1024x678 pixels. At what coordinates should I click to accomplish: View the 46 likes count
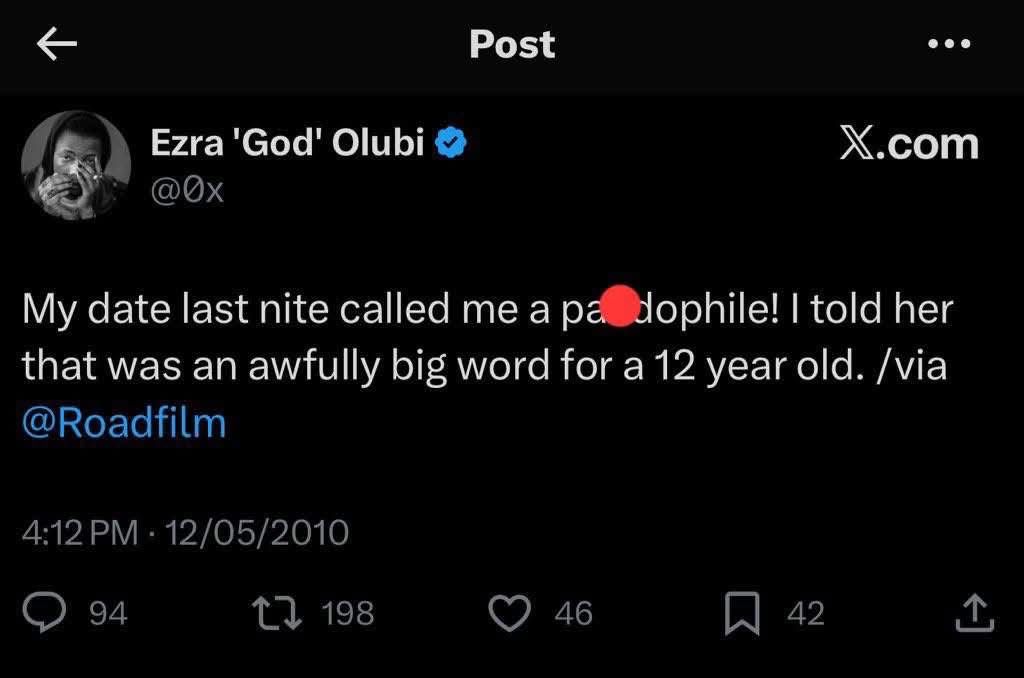click(x=574, y=613)
